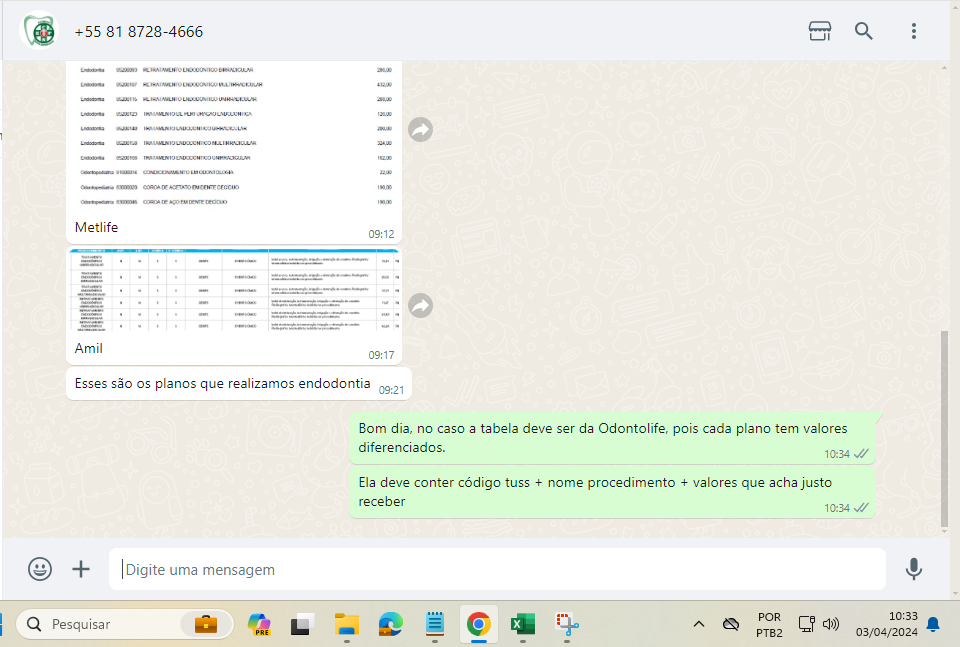Click the chat vertical scrollbar

tap(945, 430)
